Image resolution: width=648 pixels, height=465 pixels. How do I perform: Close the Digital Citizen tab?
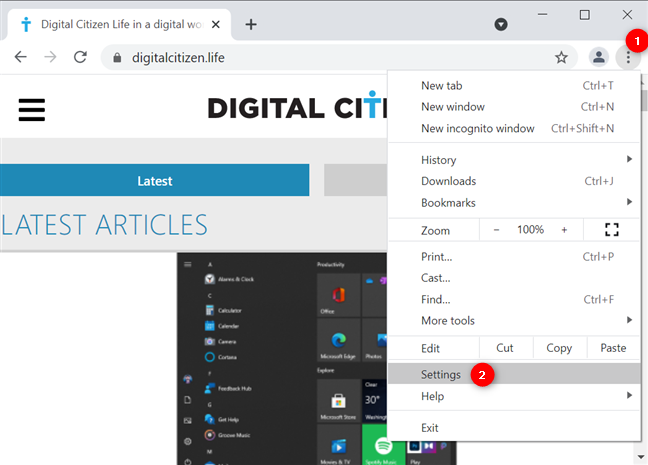click(216, 25)
